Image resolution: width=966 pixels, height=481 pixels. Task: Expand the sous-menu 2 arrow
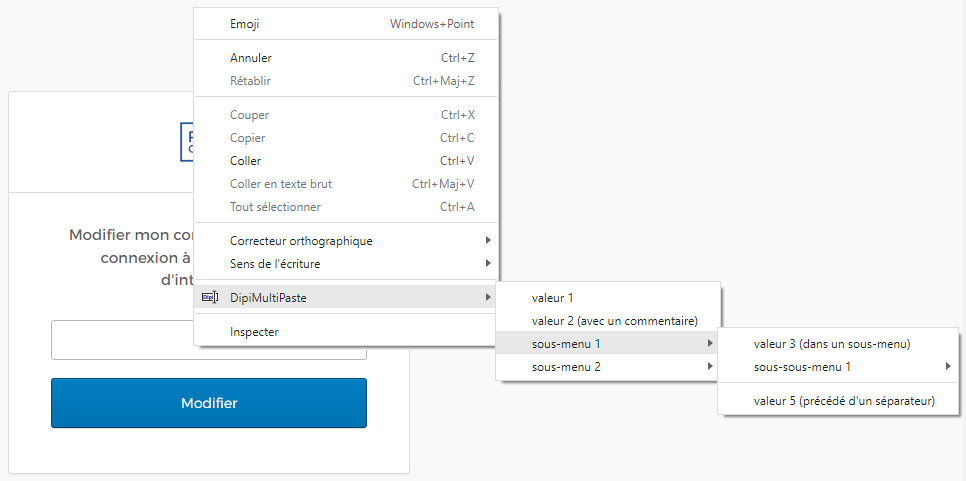pyautogui.click(x=710, y=366)
